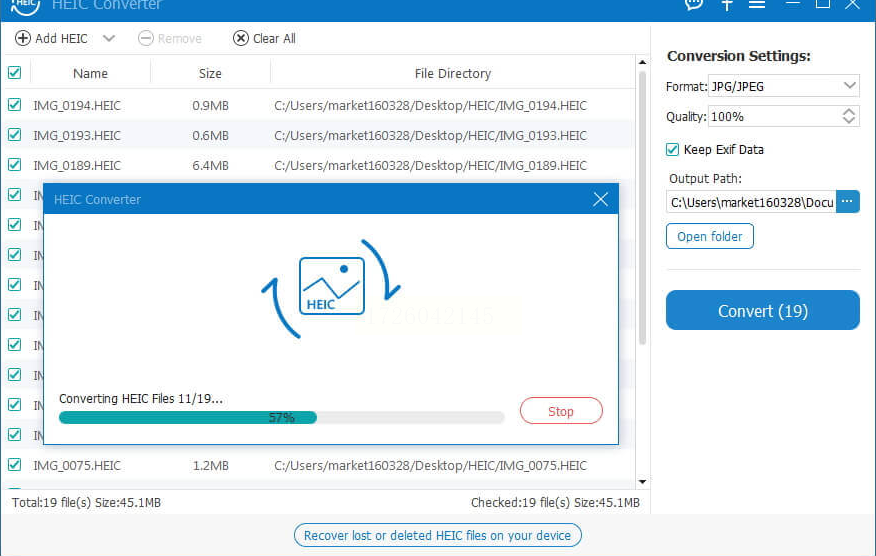The height and width of the screenshot is (556, 876).
Task: Click Converting HEIC Files 11/19 label
Action: (141, 398)
